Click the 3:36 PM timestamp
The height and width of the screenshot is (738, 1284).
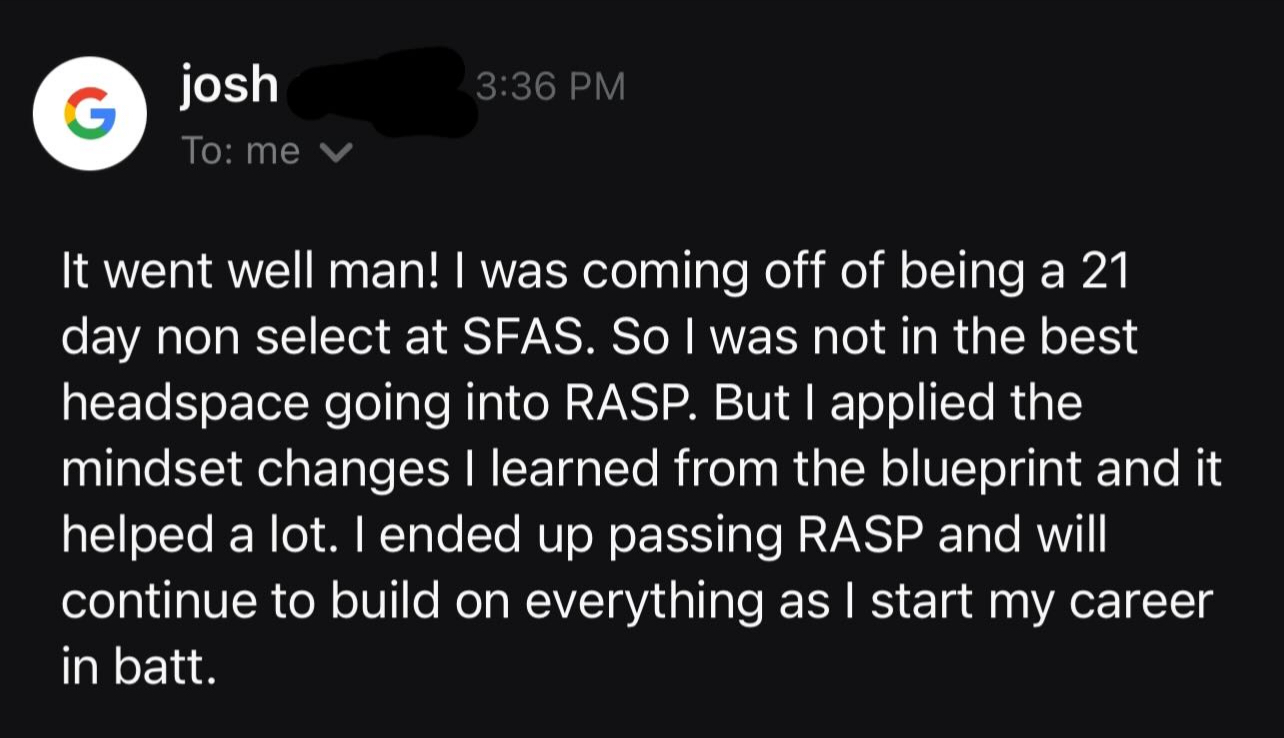click(551, 87)
